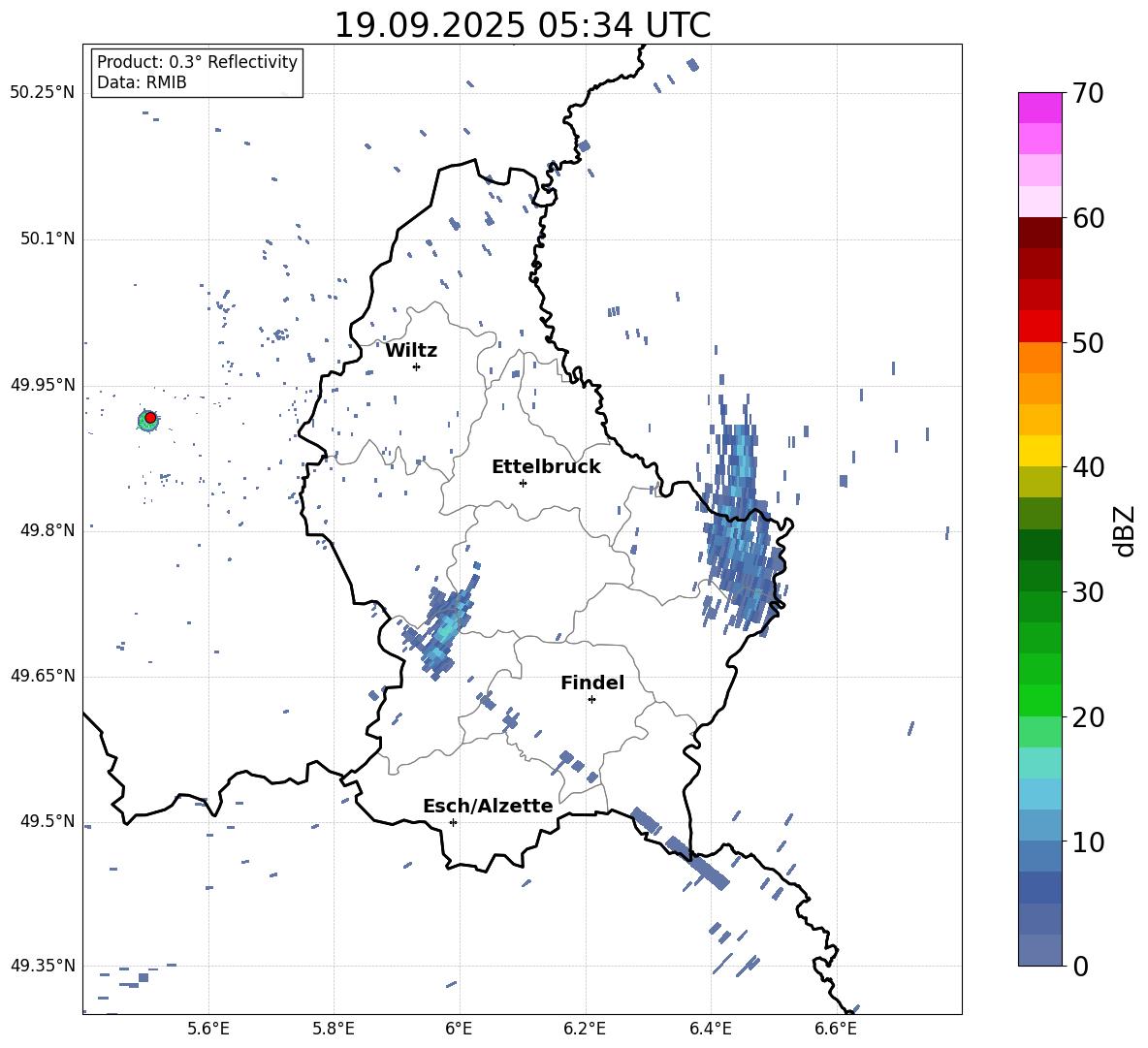Image resolution: width=1148 pixels, height=1048 pixels.
Task: Click the turquoise echo core near western border
Action: coord(445,623)
